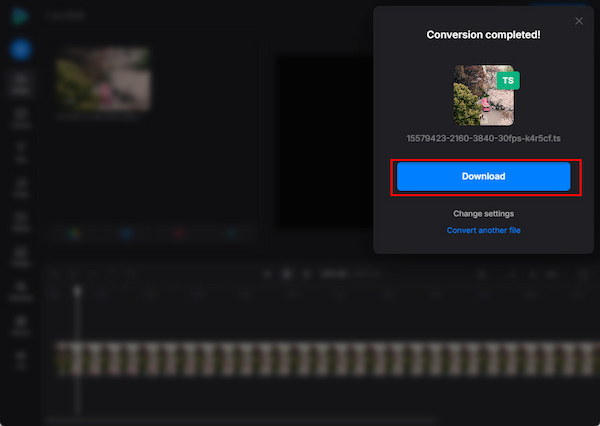
Task: Click the red import source icon
Action: 179,233
